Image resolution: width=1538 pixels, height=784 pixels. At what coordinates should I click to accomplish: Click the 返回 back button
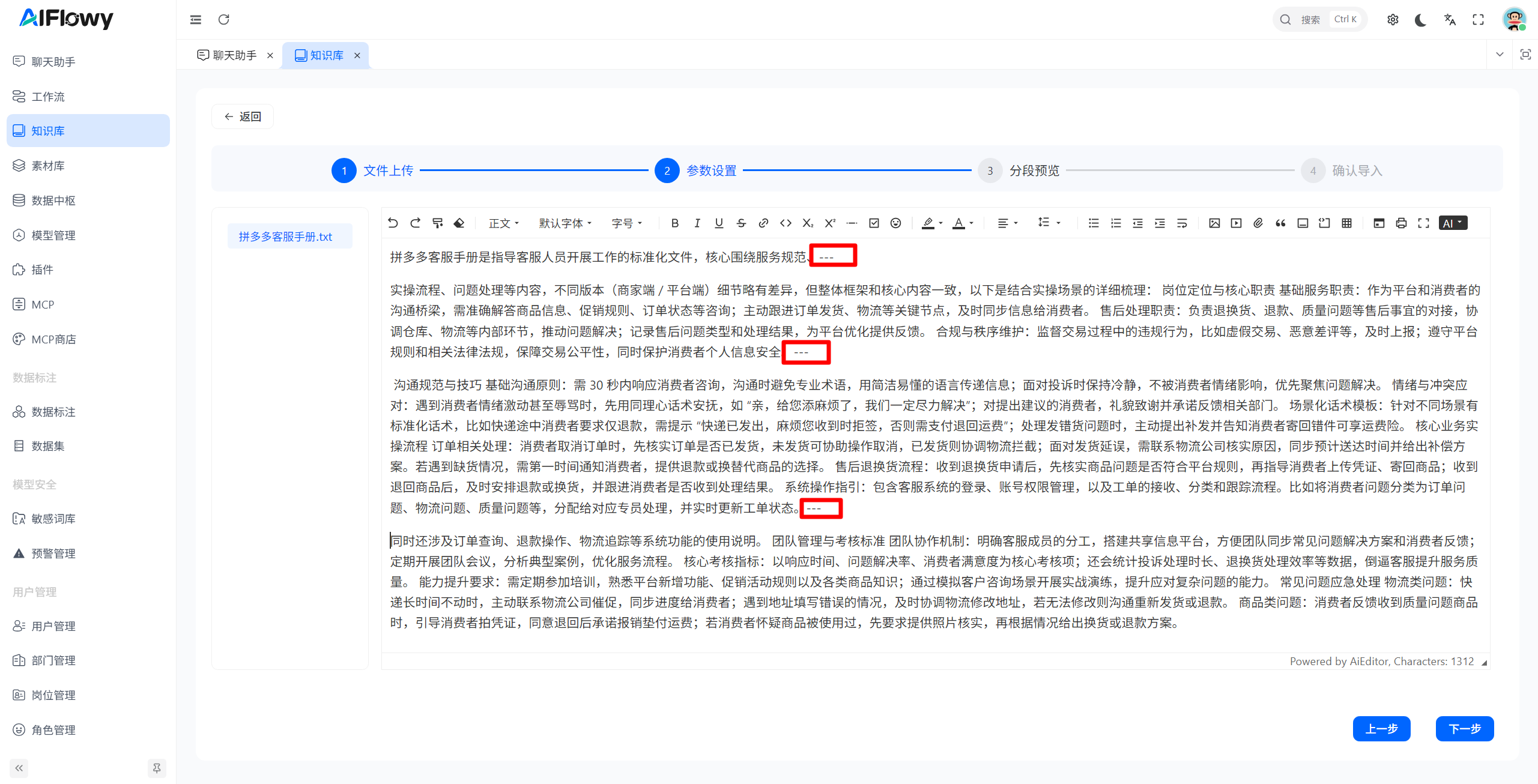(x=243, y=116)
